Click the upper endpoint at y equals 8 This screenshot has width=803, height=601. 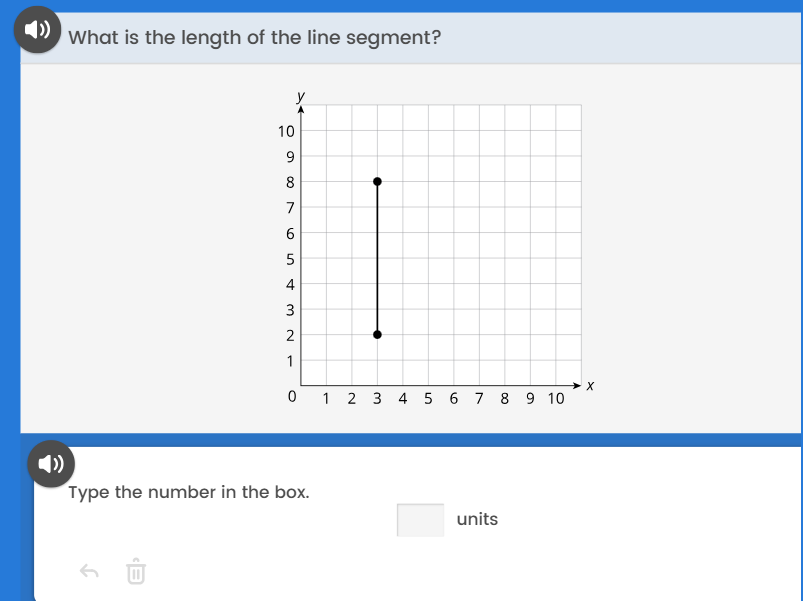point(377,182)
